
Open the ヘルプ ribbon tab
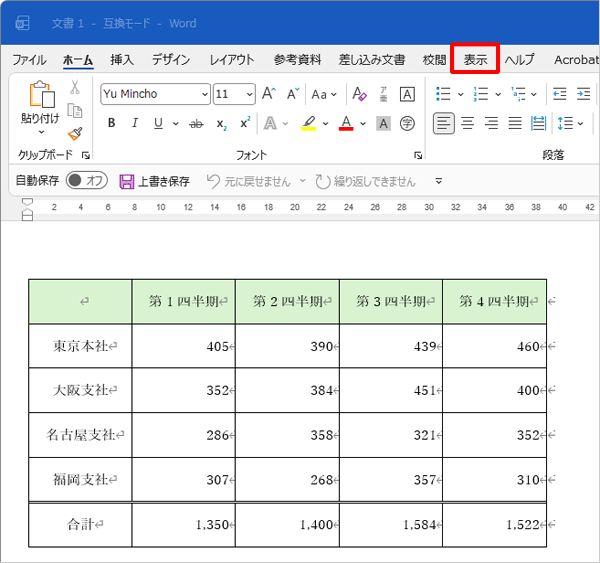click(x=519, y=60)
